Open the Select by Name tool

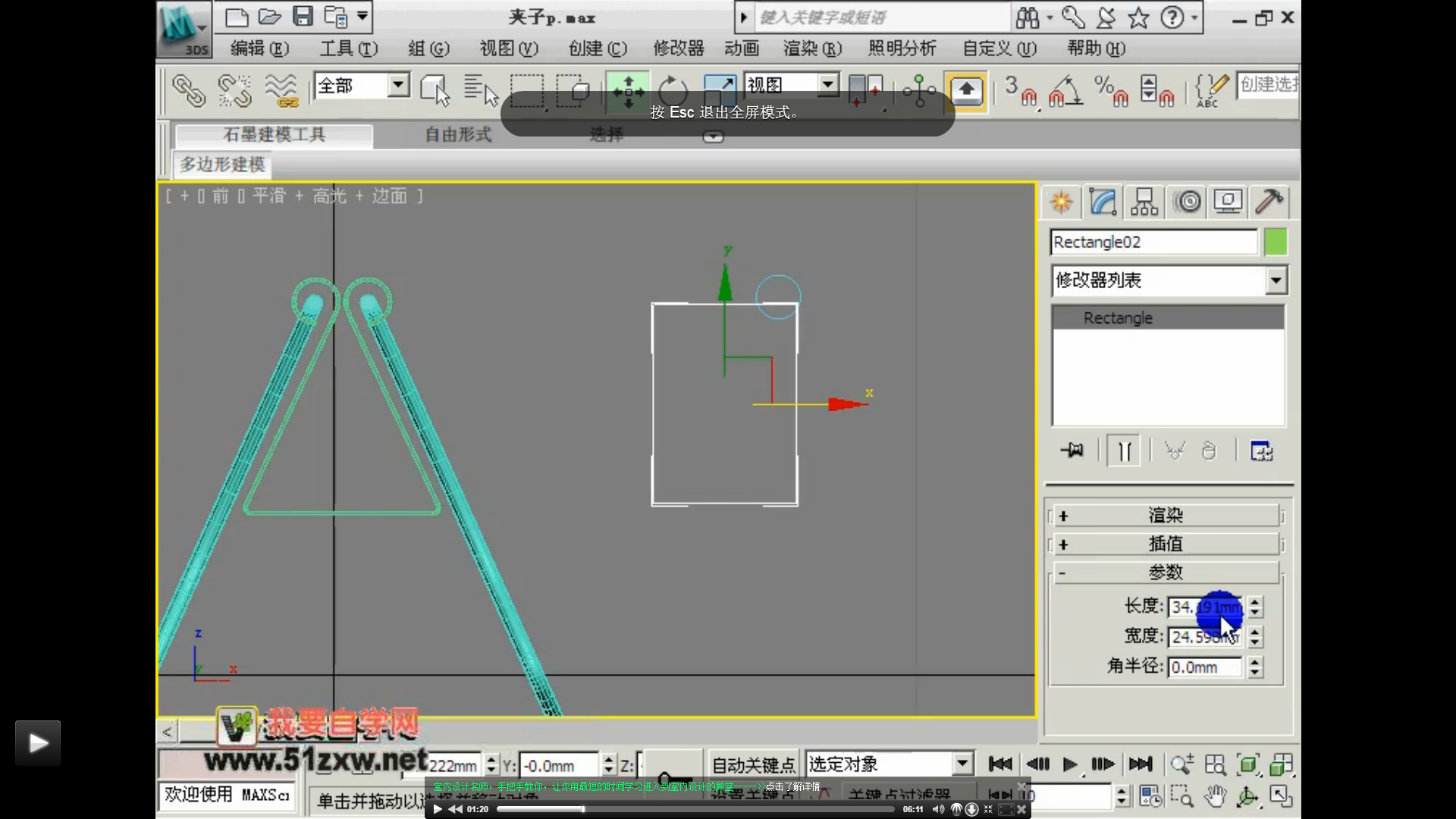[481, 91]
